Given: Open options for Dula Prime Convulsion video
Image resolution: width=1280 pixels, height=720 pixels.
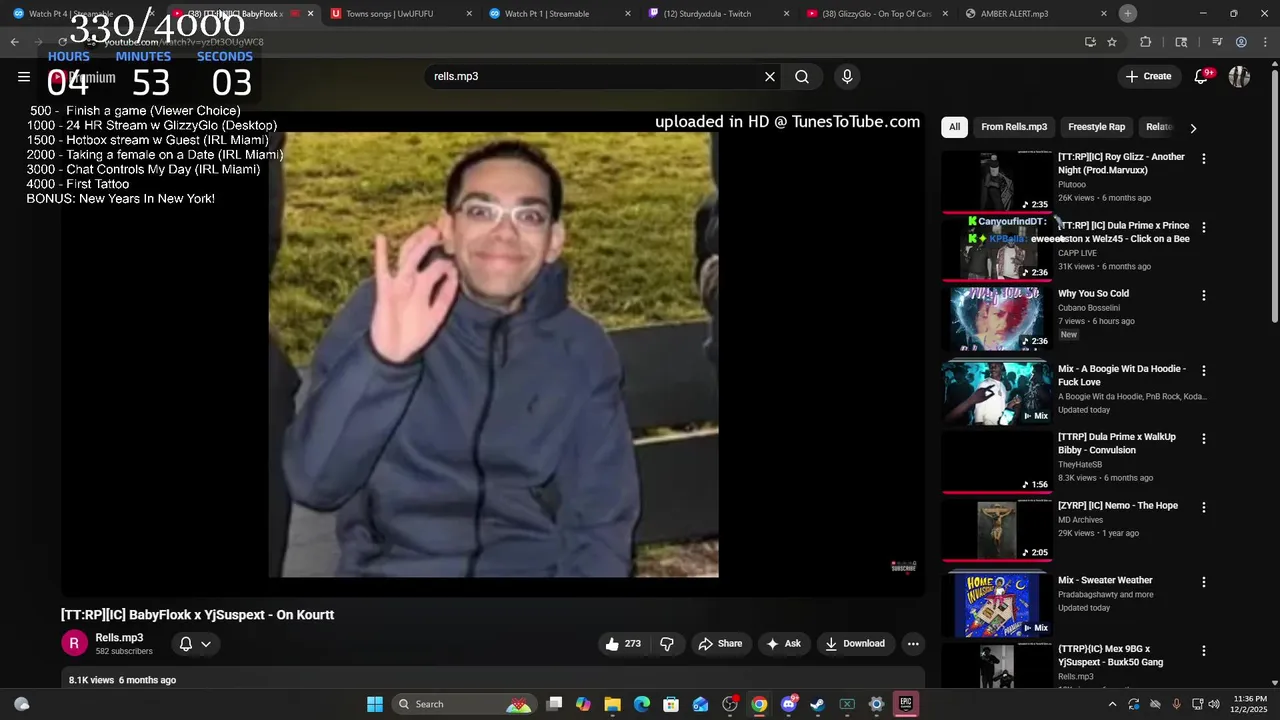Looking at the screenshot, I should tap(1204, 439).
